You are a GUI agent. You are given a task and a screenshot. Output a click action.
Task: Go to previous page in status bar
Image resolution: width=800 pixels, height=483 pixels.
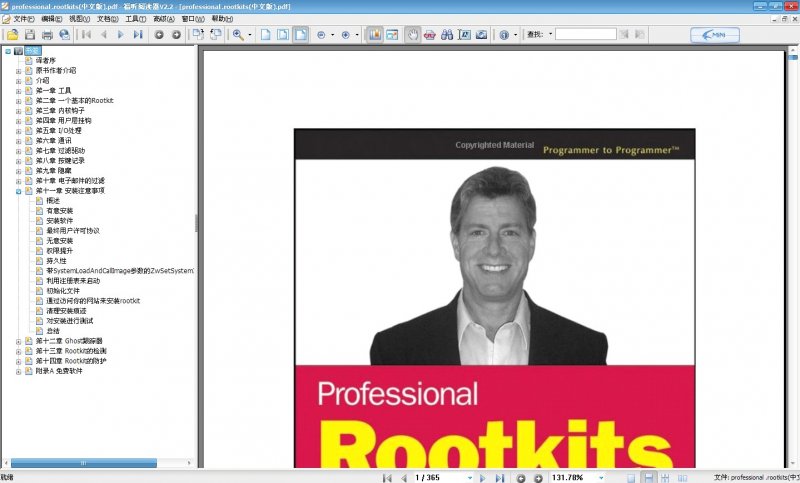pyautogui.click(x=404, y=478)
